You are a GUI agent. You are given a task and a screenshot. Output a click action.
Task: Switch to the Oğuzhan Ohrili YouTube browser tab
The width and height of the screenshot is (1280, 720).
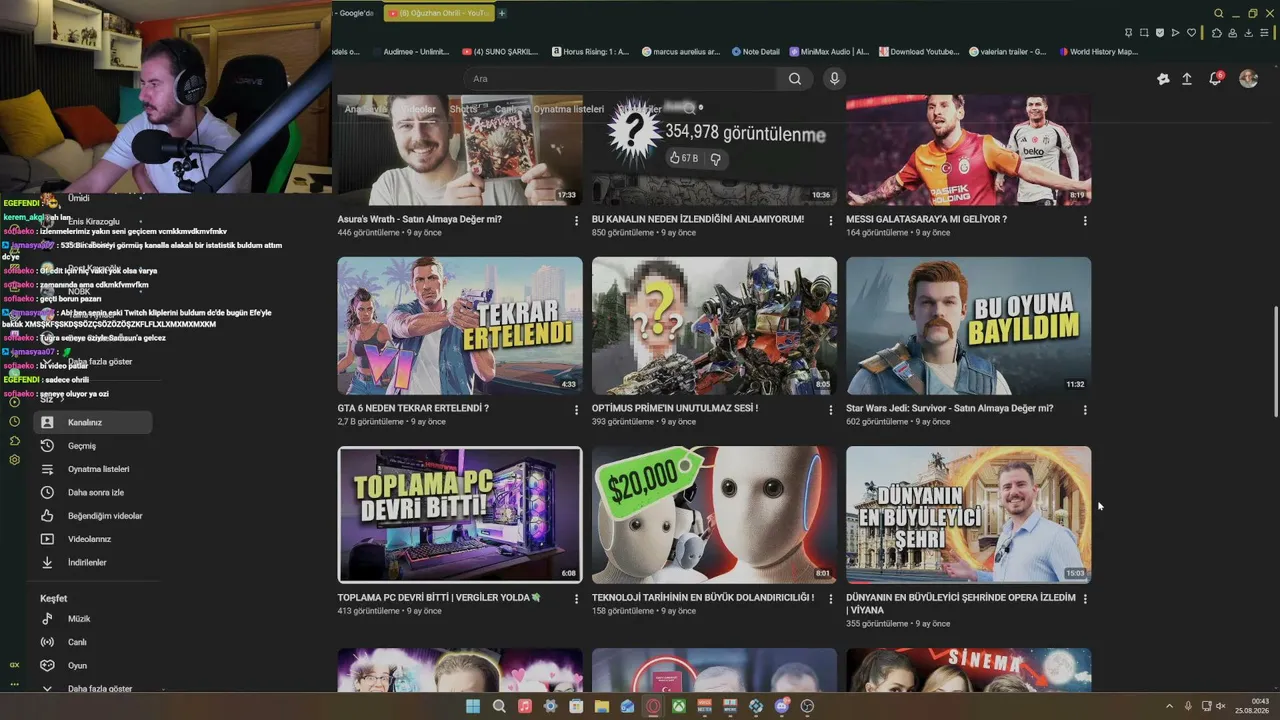point(438,13)
